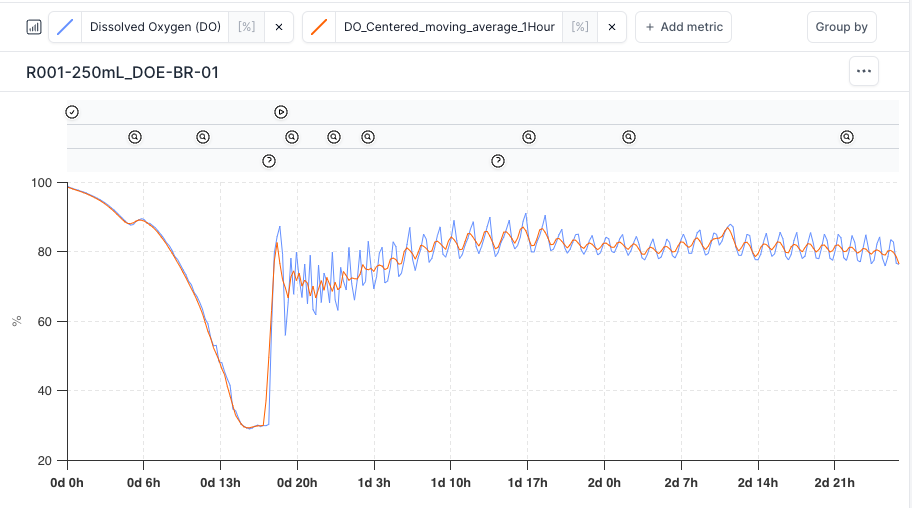The height and width of the screenshot is (508, 912).
Task: Click the second question mark event marker
Action: [498, 161]
